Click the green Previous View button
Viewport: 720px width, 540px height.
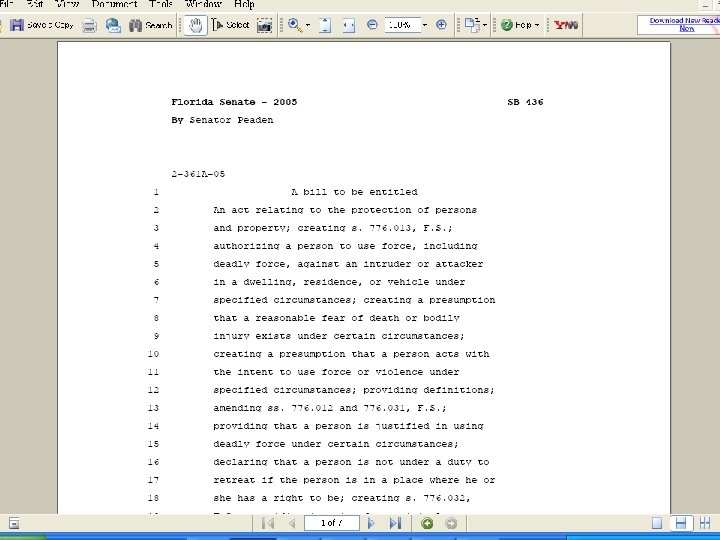coord(427,523)
